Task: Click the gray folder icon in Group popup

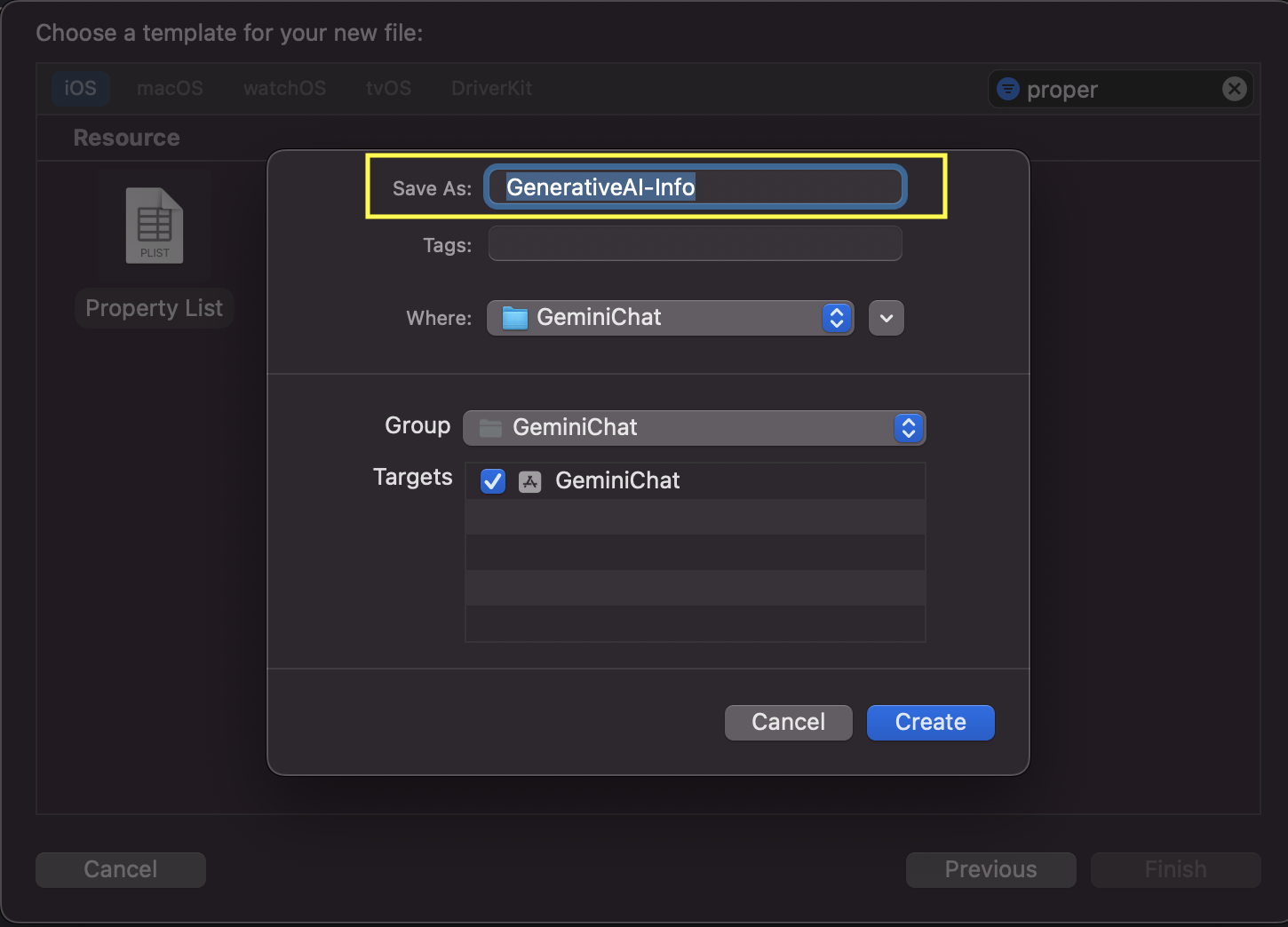Action: [490, 428]
